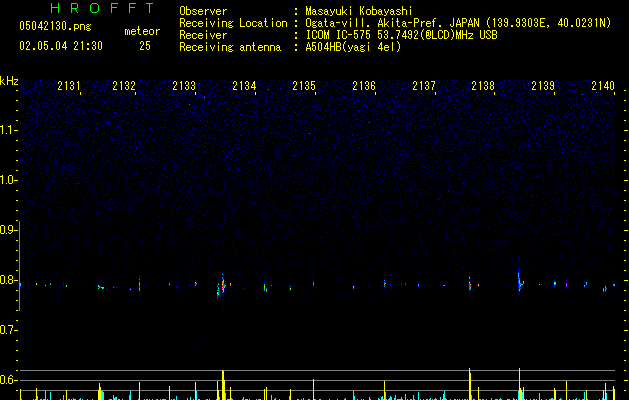
Task: Click time marker 2136
Action: 363,85
